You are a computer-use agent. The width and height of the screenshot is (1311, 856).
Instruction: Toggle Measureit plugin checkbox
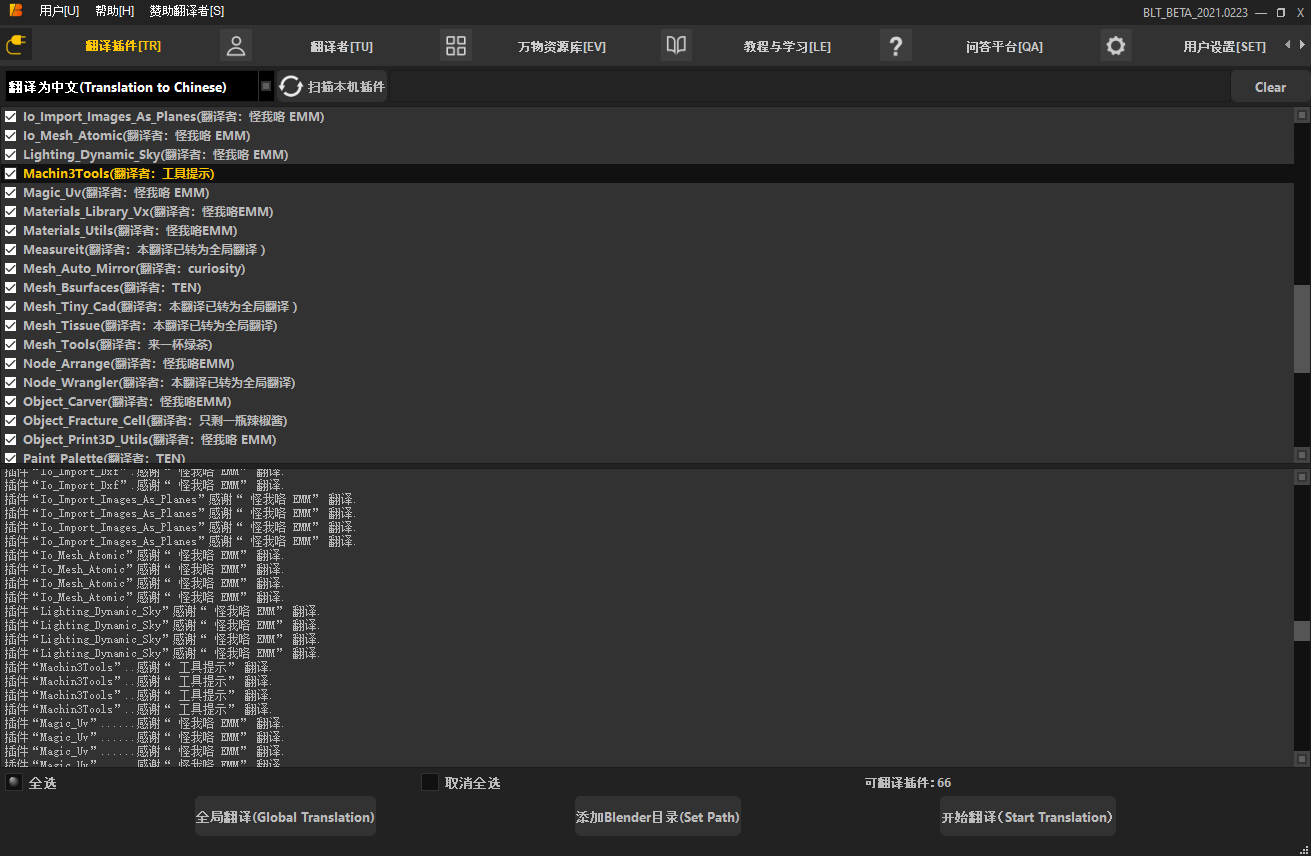(11, 250)
